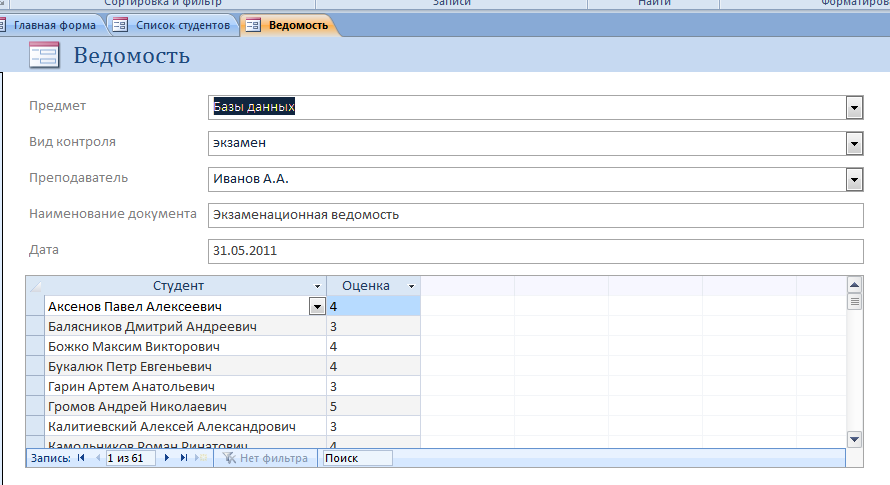This screenshot has width=890, height=485.
Task: Select the row Гарин Артем Анатольевич
Action: pos(186,386)
